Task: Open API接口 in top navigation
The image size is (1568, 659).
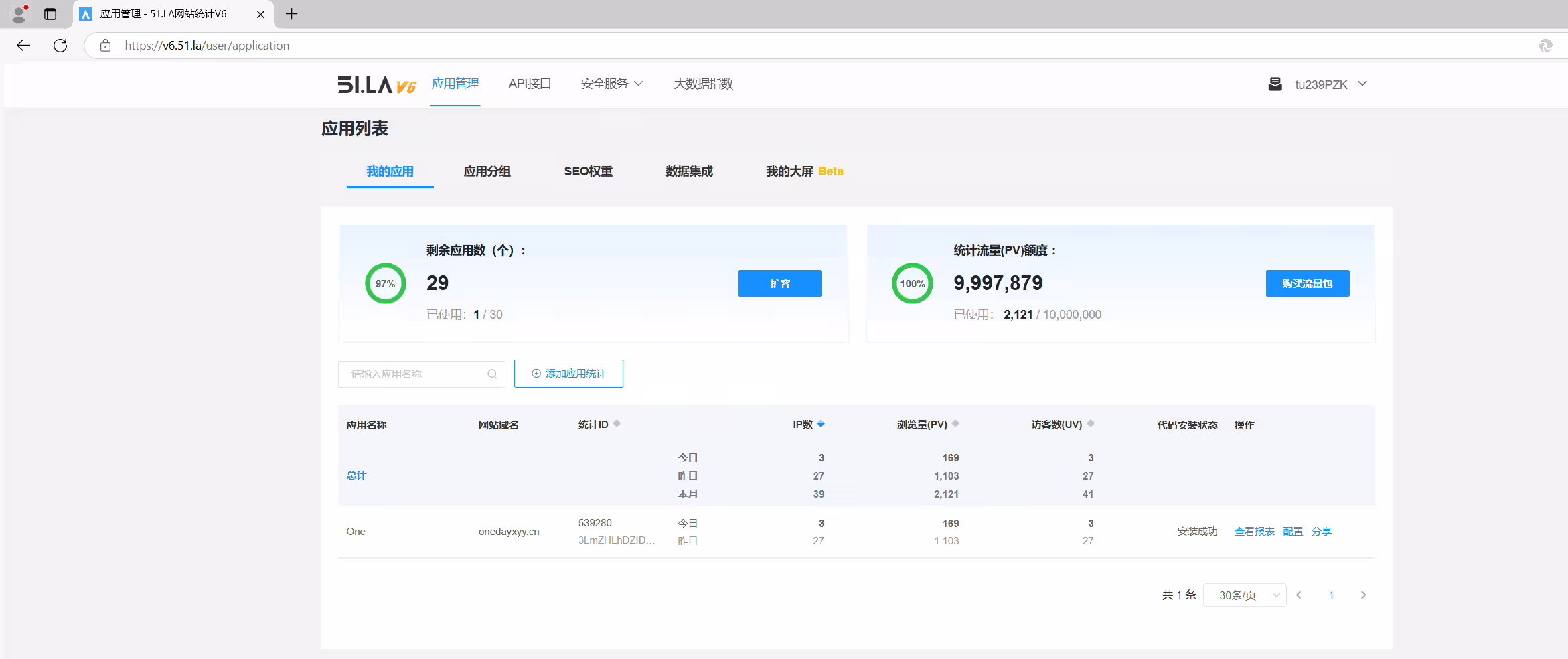Action: tap(530, 84)
